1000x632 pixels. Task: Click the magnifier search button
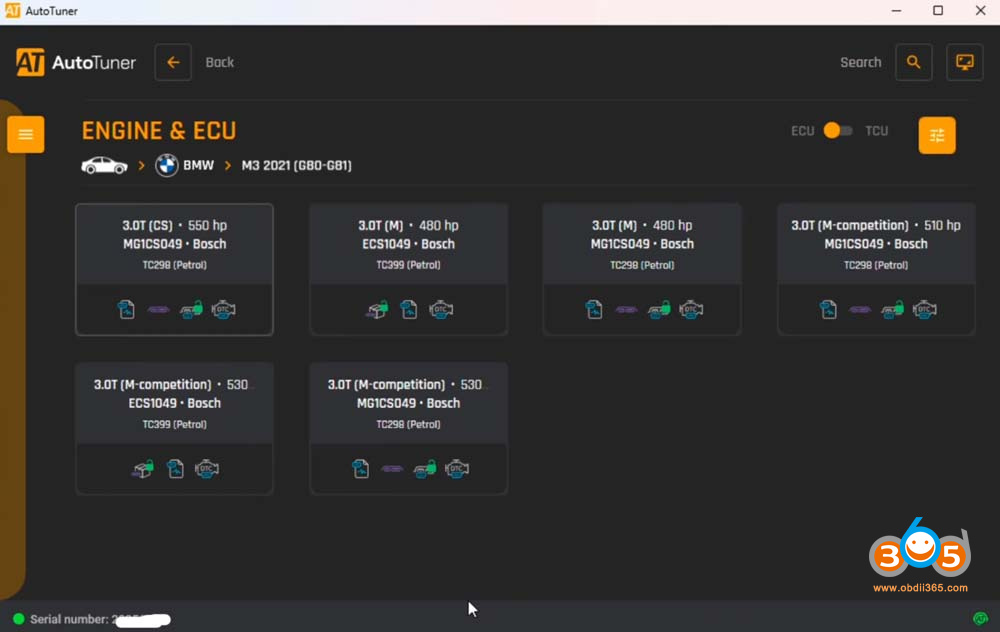pos(914,62)
